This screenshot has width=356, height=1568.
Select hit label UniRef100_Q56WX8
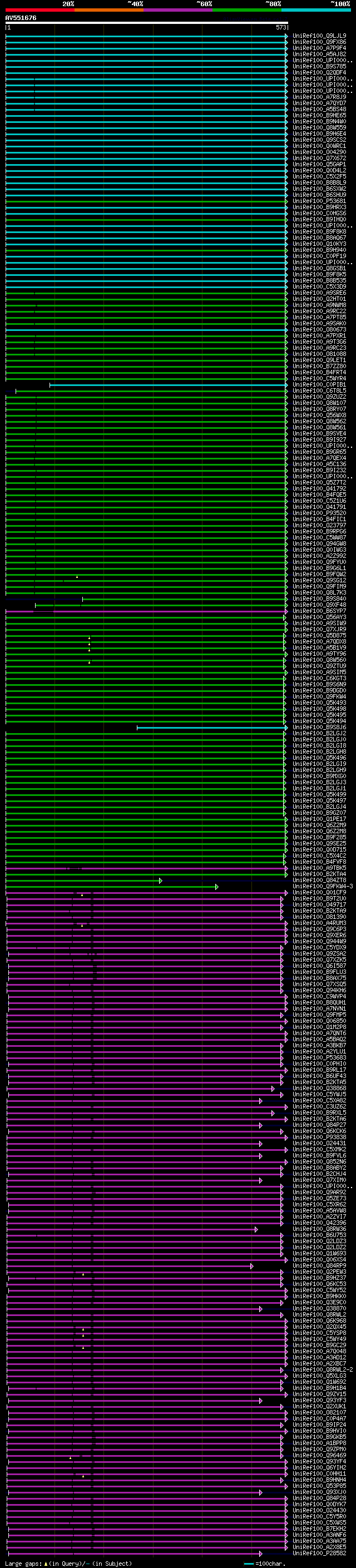click(319, 415)
